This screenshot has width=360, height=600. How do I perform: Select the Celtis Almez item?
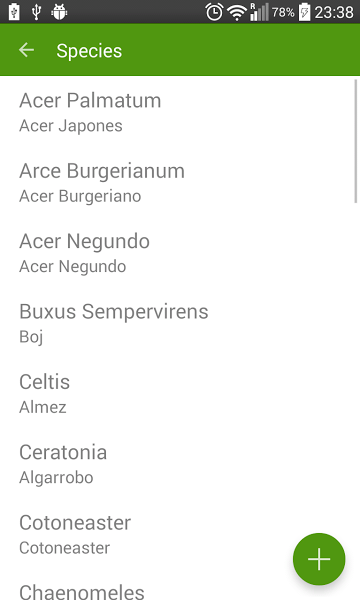pos(180,393)
